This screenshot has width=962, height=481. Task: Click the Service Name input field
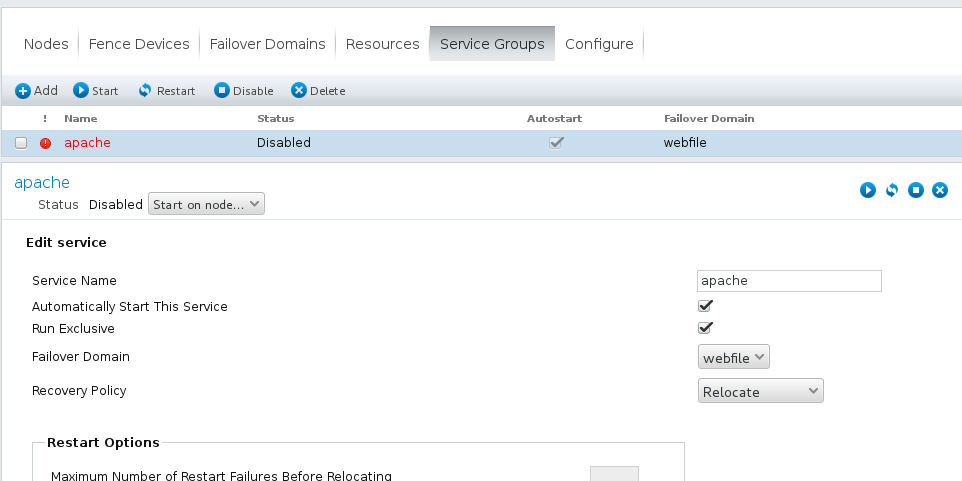pyautogui.click(x=789, y=281)
